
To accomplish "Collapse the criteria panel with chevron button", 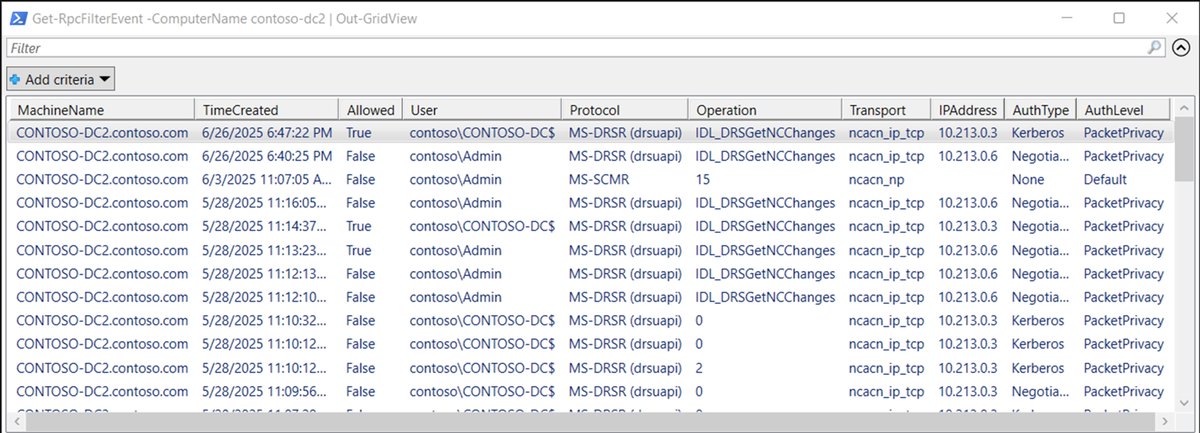I will pos(1180,46).
